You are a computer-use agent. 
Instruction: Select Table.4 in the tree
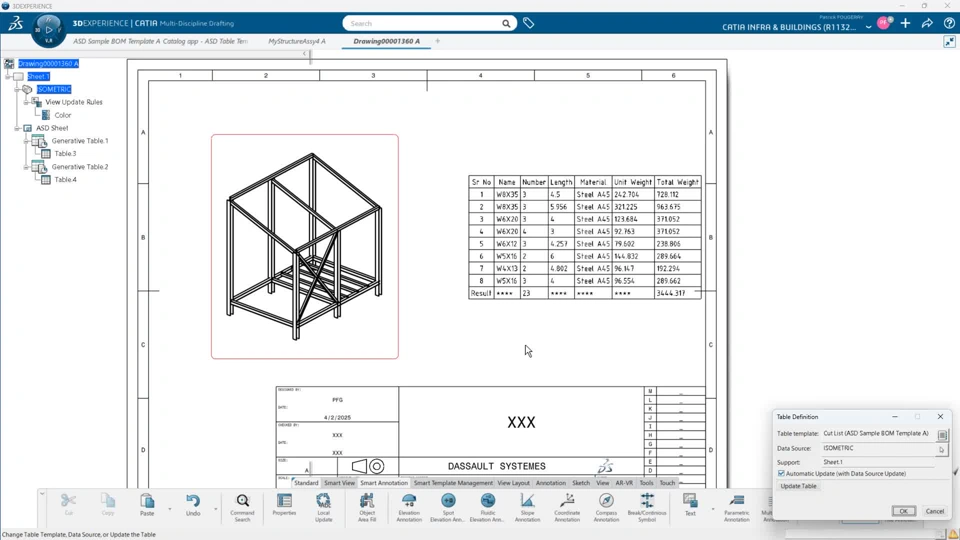[66, 179]
